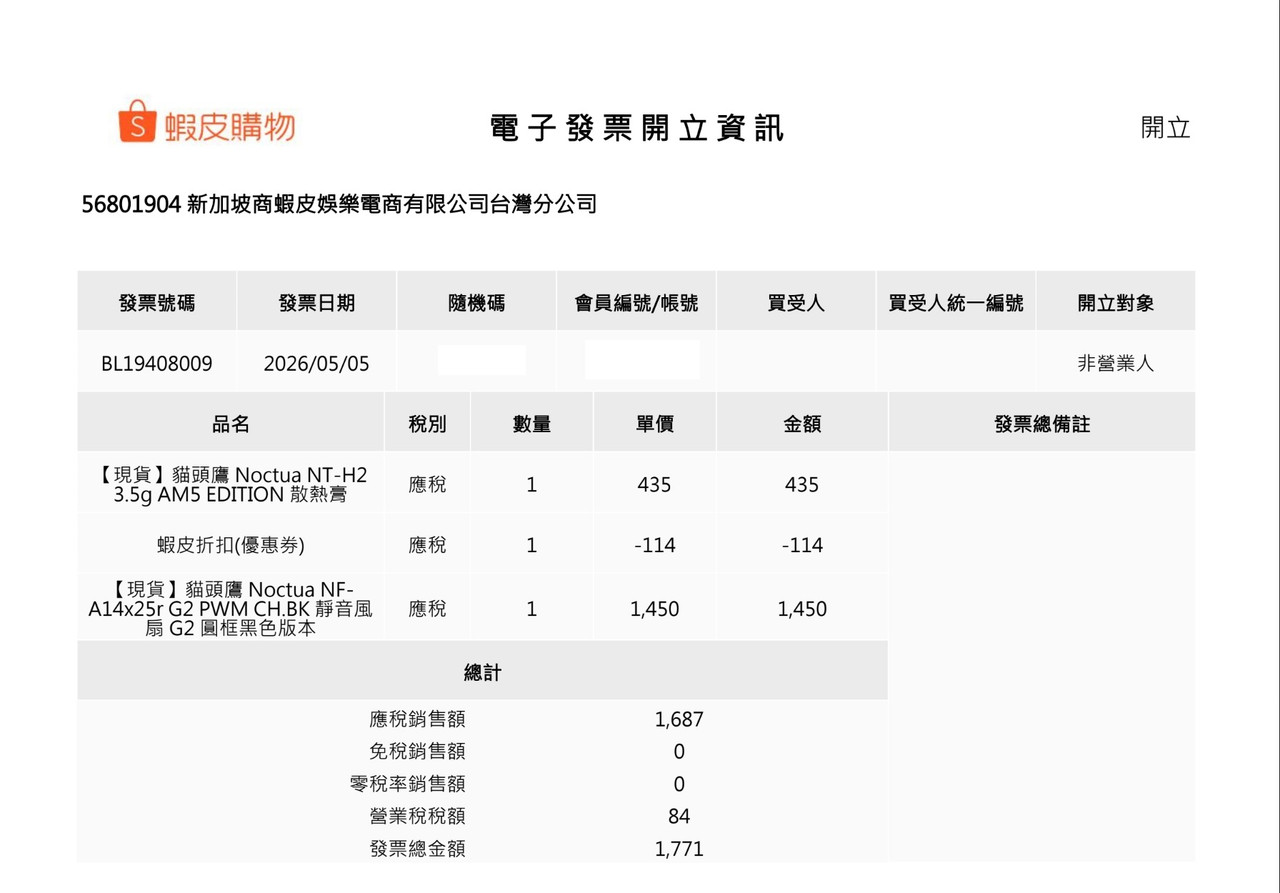Click the 營業稅稅額 label
This screenshot has height=893, width=1280.
[417, 816]
